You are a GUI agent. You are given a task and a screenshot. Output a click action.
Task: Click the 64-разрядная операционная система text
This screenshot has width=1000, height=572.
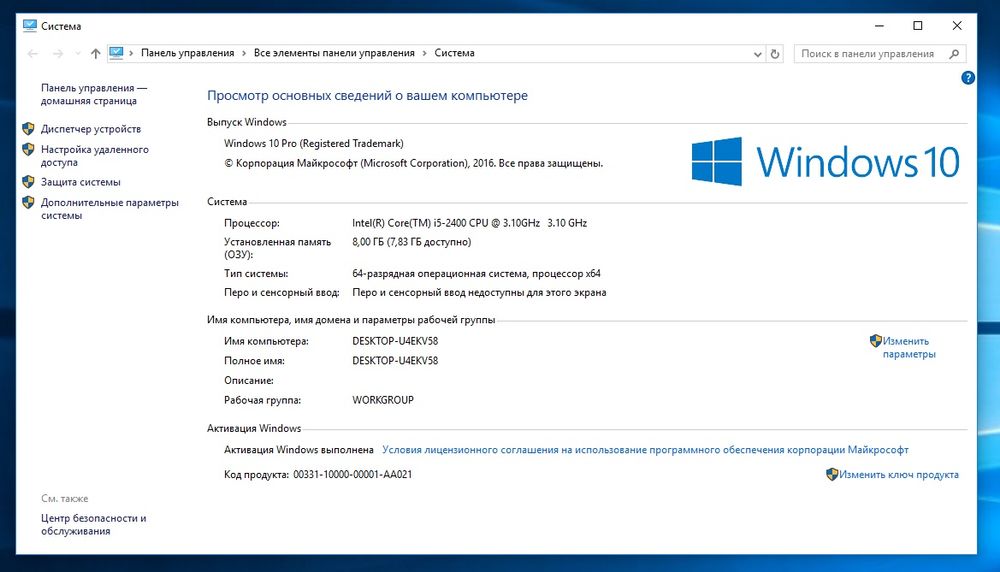tap(476, 274)
